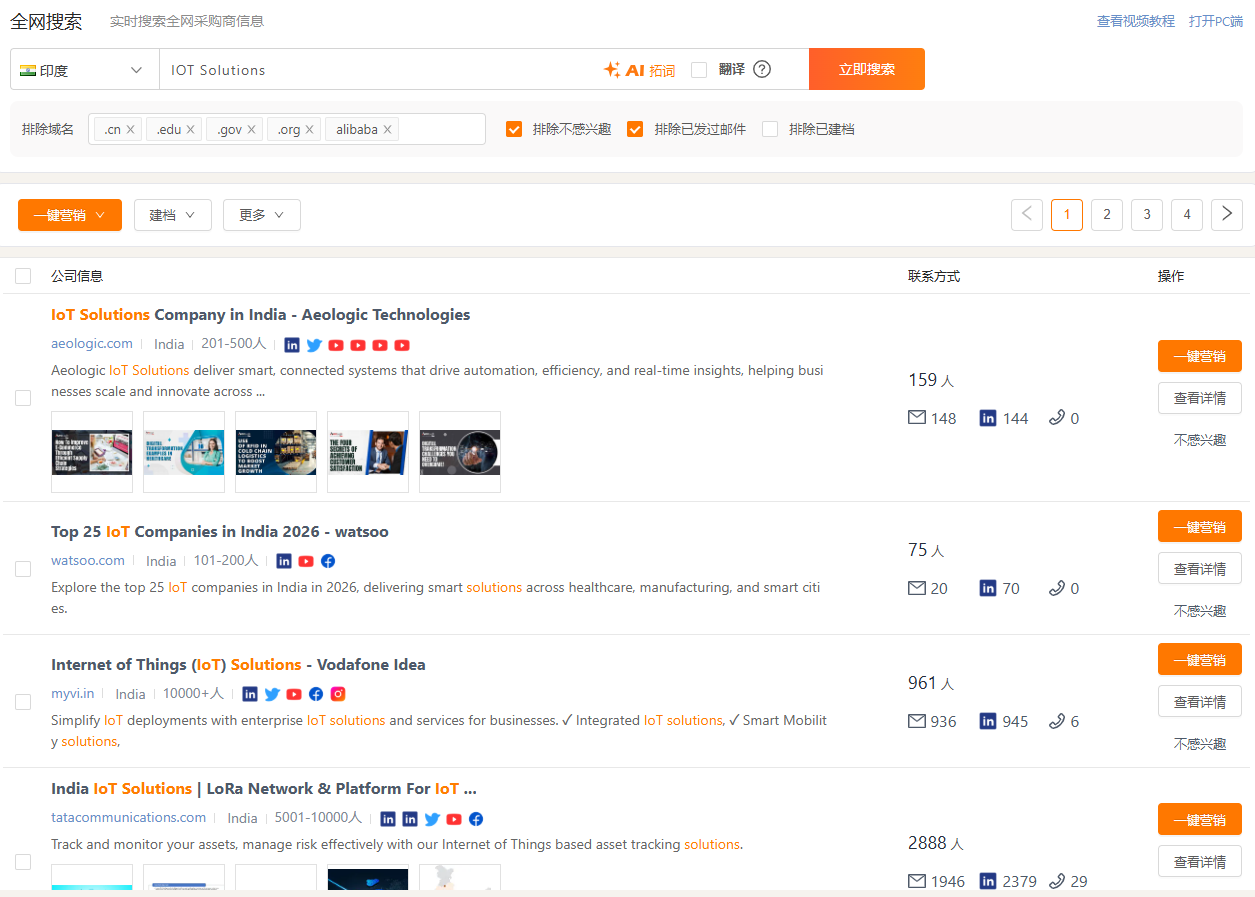Open Aeologic's Twitter icon

(314, 345)
